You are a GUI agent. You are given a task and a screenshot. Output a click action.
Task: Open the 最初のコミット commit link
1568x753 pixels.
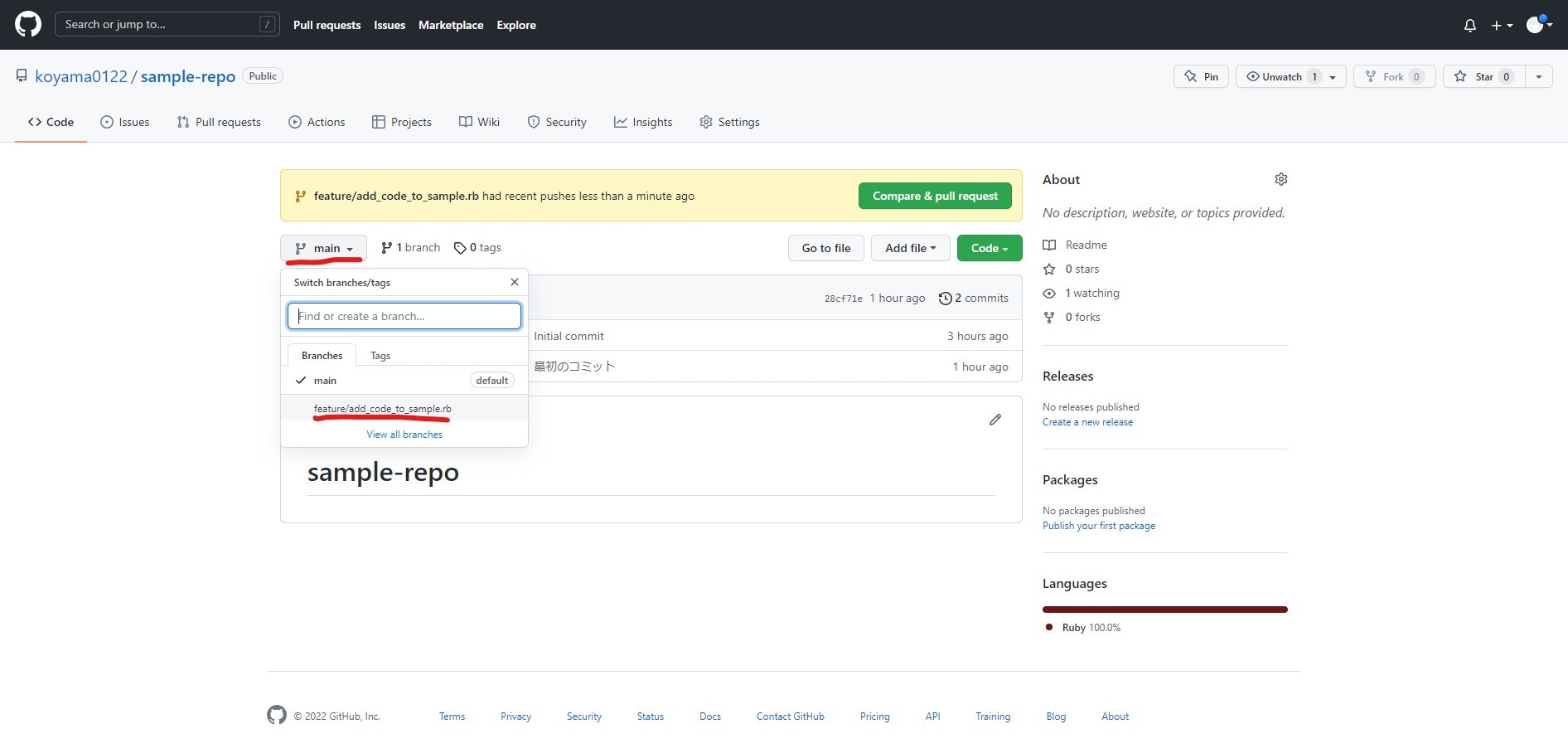[574, 367]
